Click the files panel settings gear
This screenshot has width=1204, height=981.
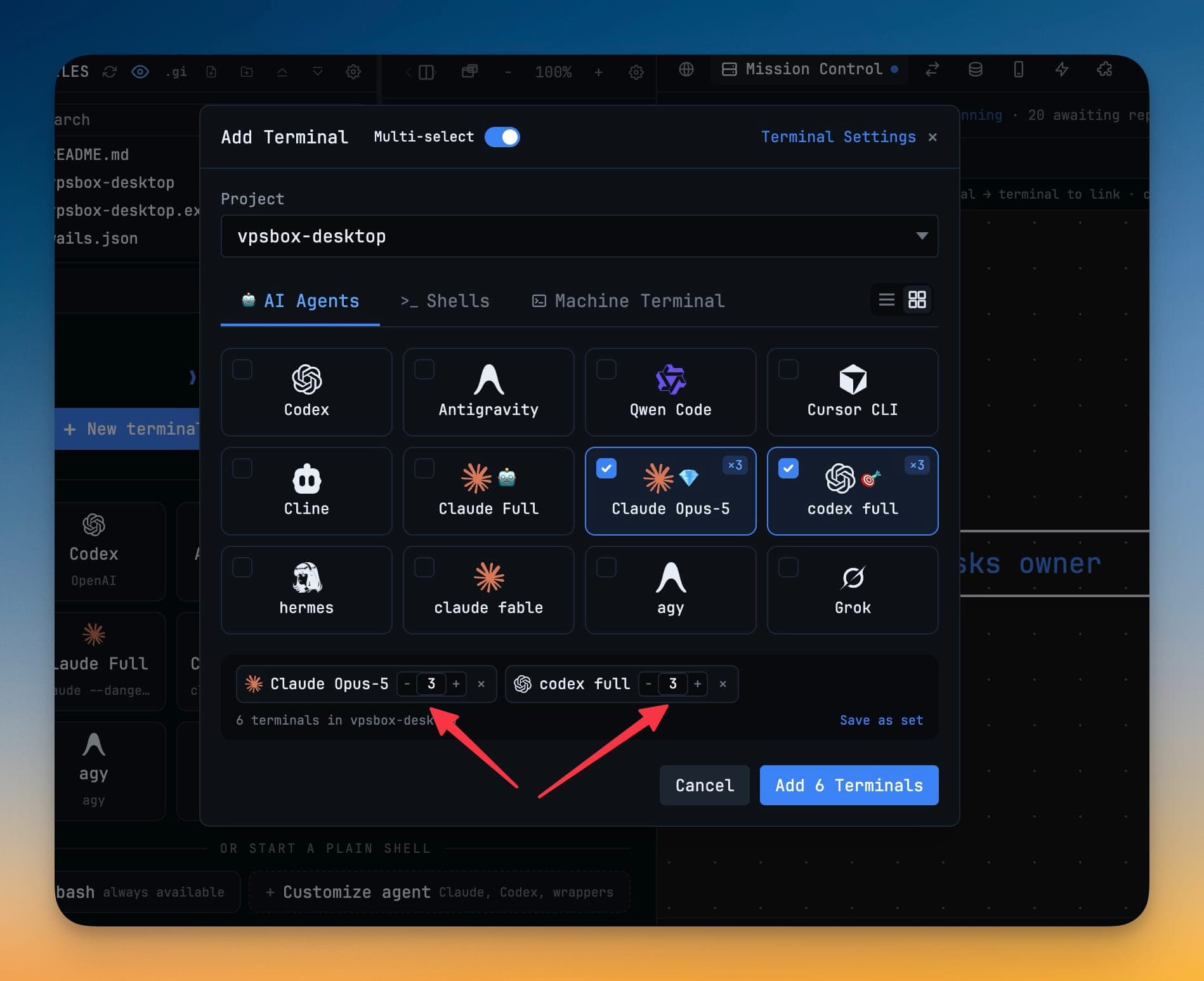click(x=353, y=72)
